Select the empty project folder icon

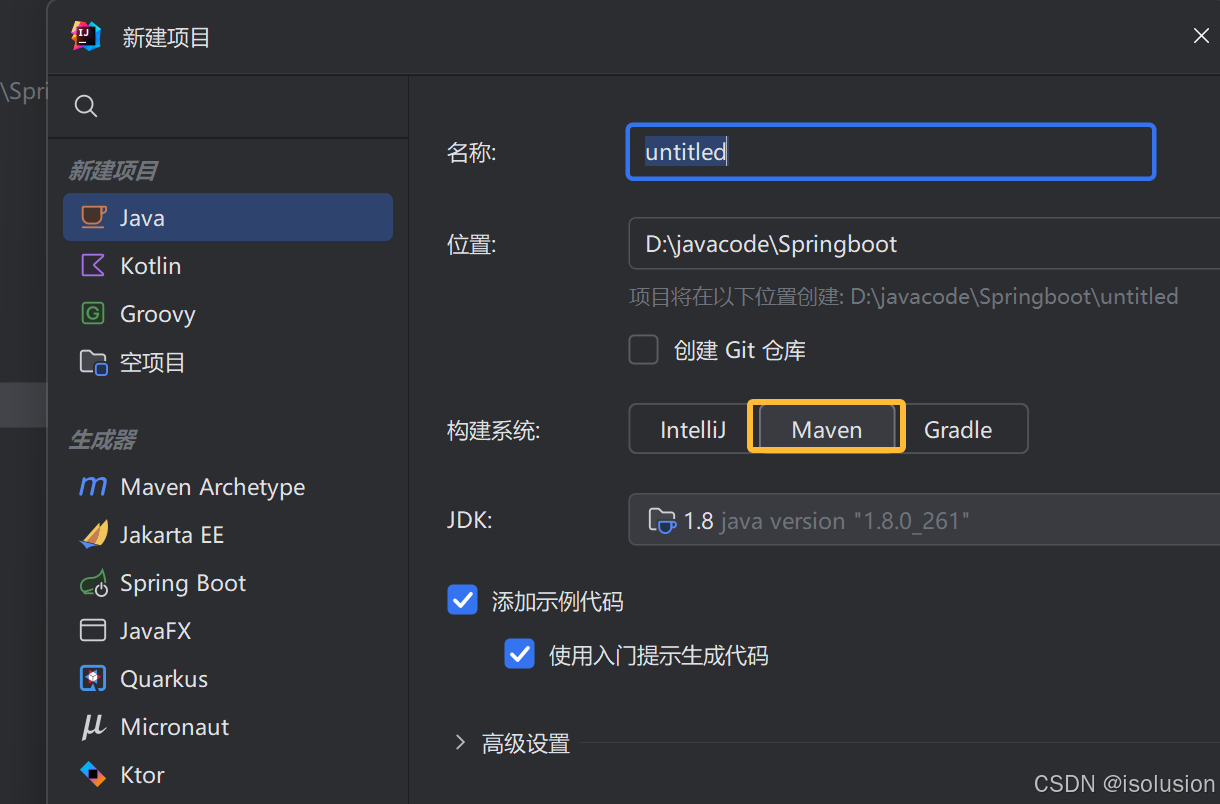point(94,362)
